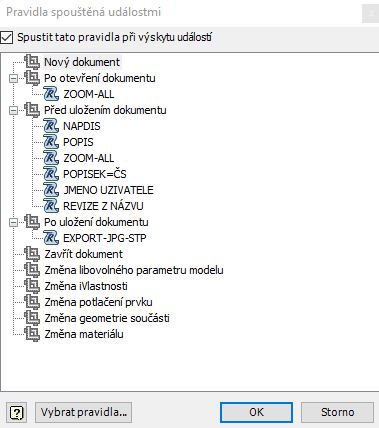Select the Po otevření dokumentu event label
This screenshot has width=379, height=428.
(100, 78)
